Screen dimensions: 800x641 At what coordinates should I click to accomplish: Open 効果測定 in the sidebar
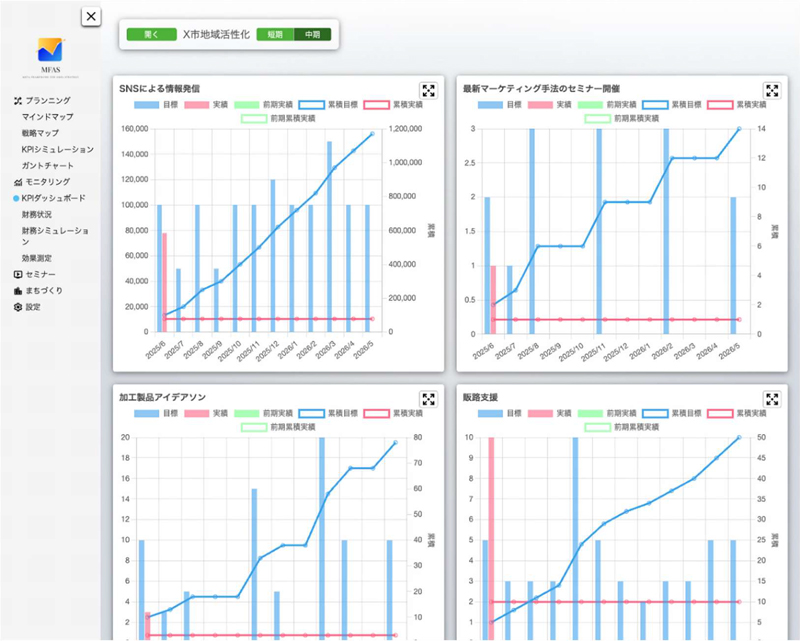[x=37, y=258]
